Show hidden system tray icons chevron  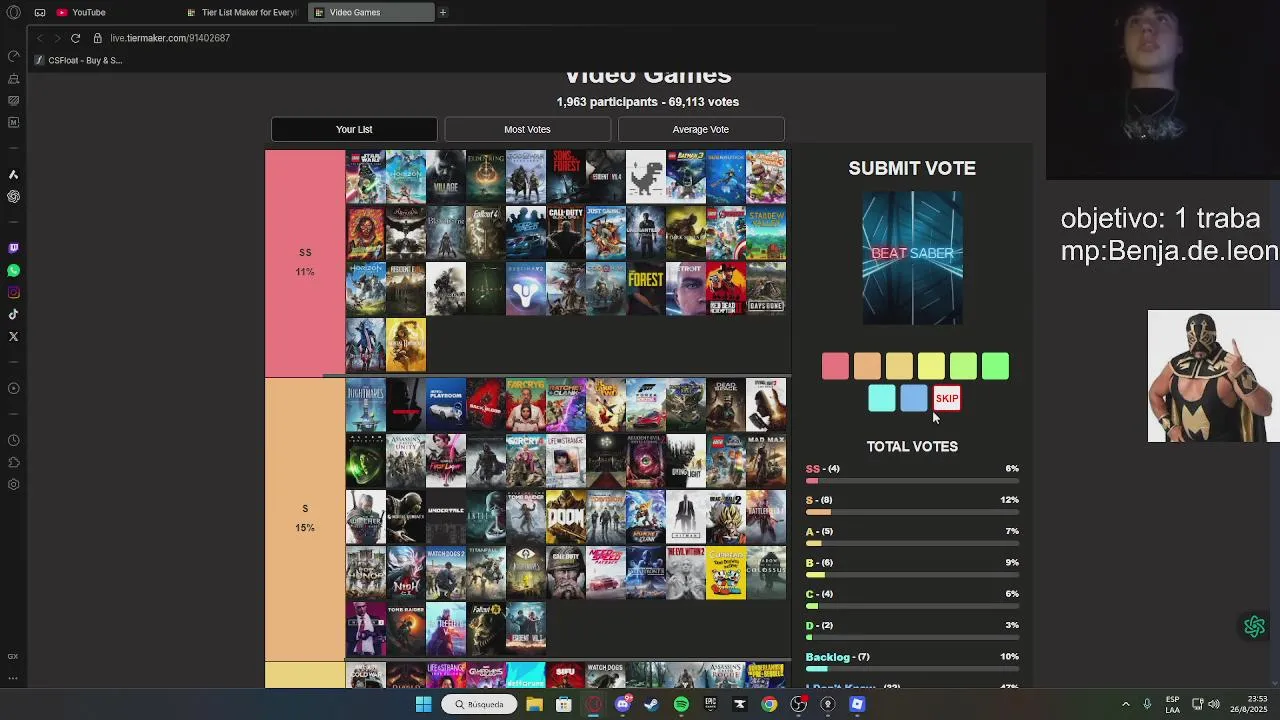click(x=1125, y=704)
